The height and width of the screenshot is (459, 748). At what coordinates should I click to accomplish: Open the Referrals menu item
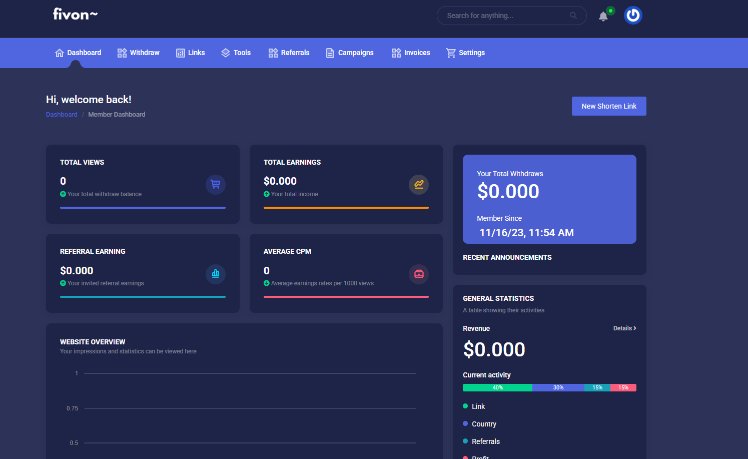pyautogui.click(x=289, y=53)
